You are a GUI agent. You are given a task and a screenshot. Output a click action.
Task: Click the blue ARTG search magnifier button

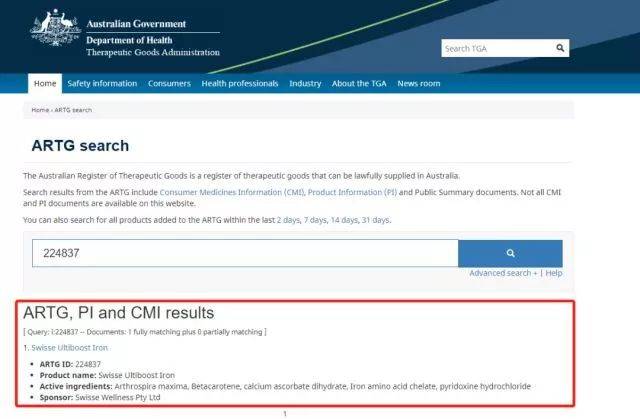coord(510,253)
